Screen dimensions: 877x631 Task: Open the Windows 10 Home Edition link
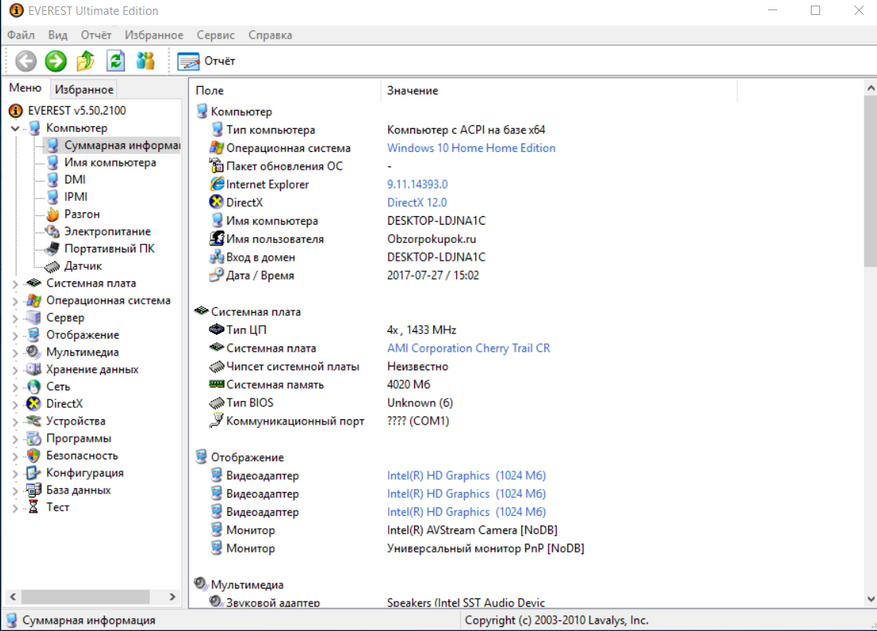click(x=471, y=148)
